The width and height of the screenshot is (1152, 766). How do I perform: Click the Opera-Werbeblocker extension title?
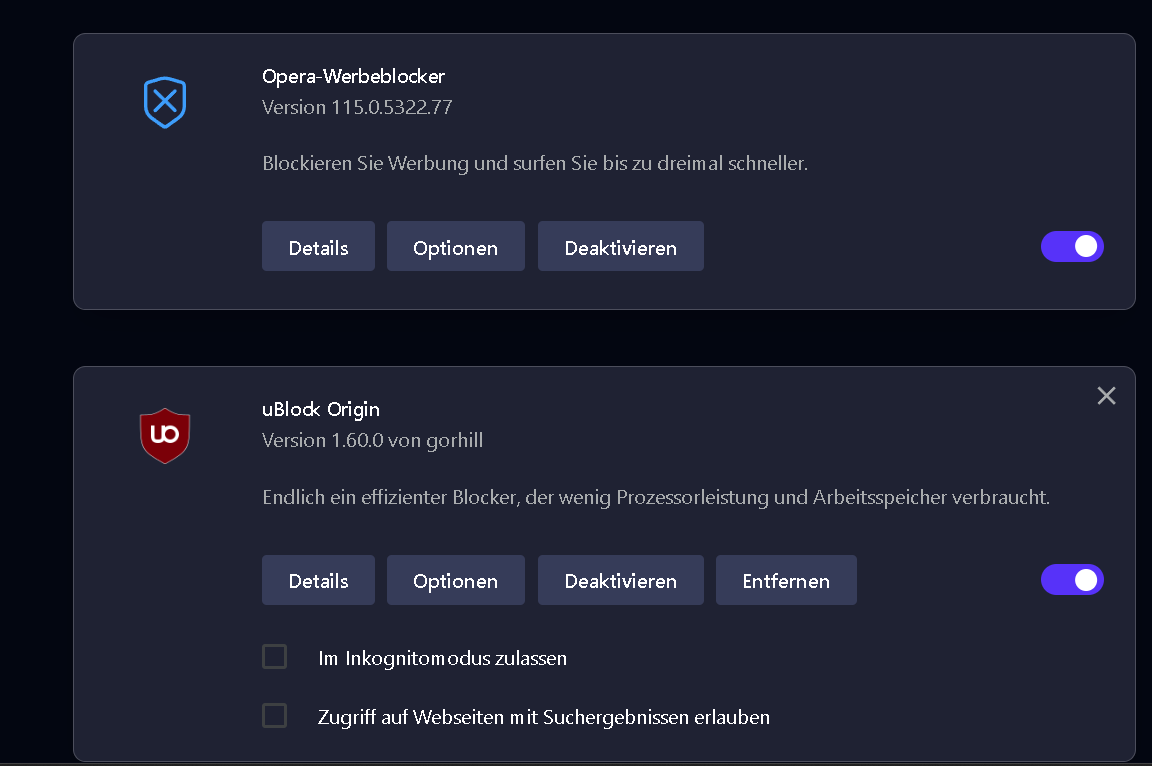[x=353, y=76]
